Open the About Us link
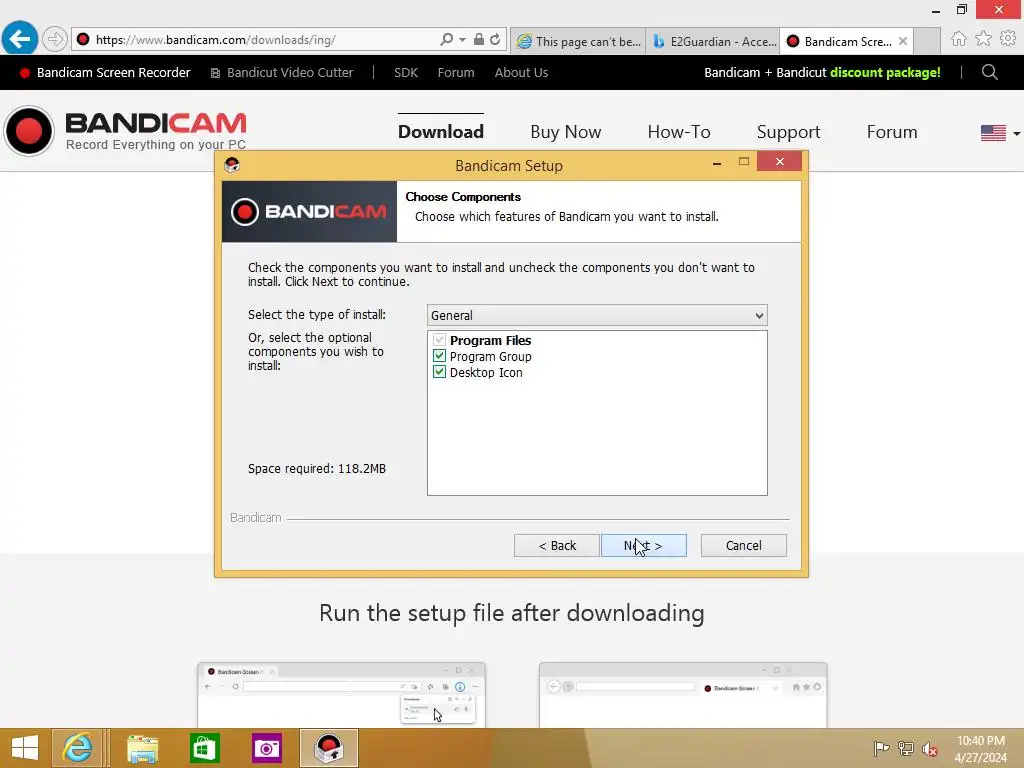This screenshot has height=768, width=1024. point(521,72)
